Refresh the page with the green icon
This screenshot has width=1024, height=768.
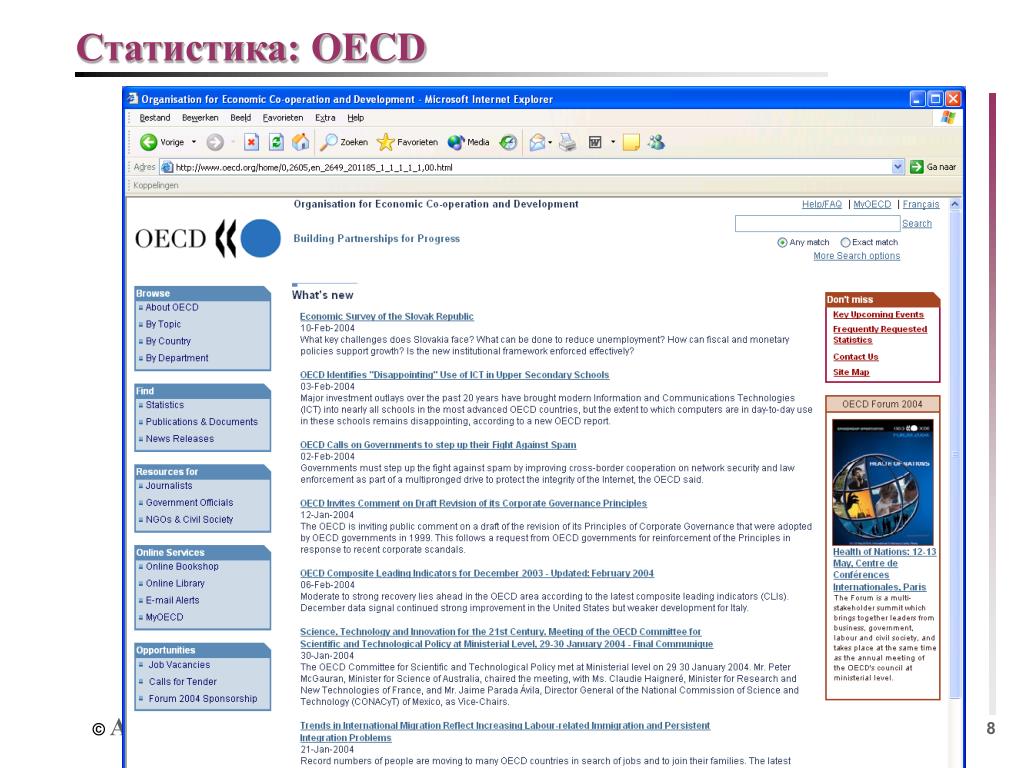point(276,142)
